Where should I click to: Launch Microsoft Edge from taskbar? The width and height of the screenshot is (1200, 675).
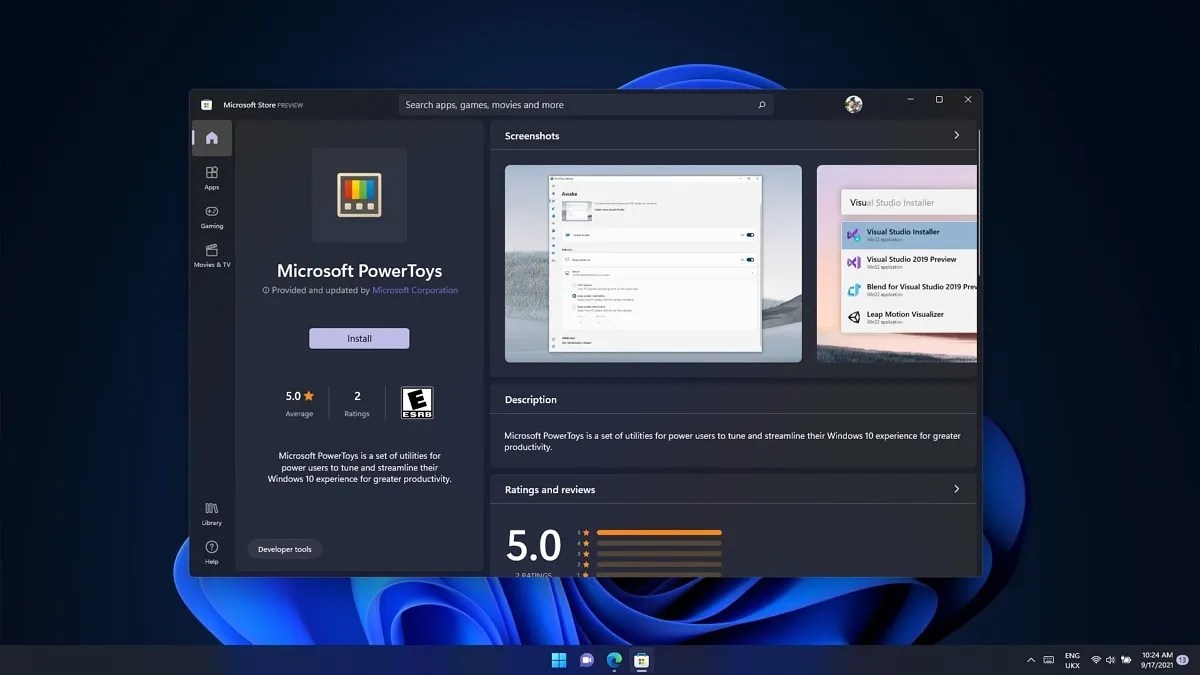(x=613, y=660)
